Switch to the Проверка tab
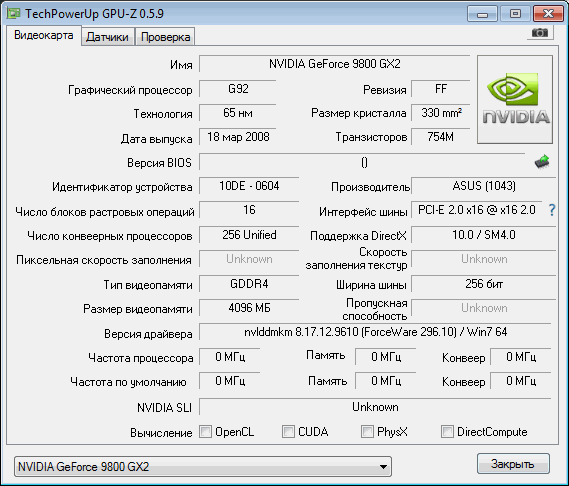The width and height of the screenshot is (569, 486). click(x=165, y=37)
